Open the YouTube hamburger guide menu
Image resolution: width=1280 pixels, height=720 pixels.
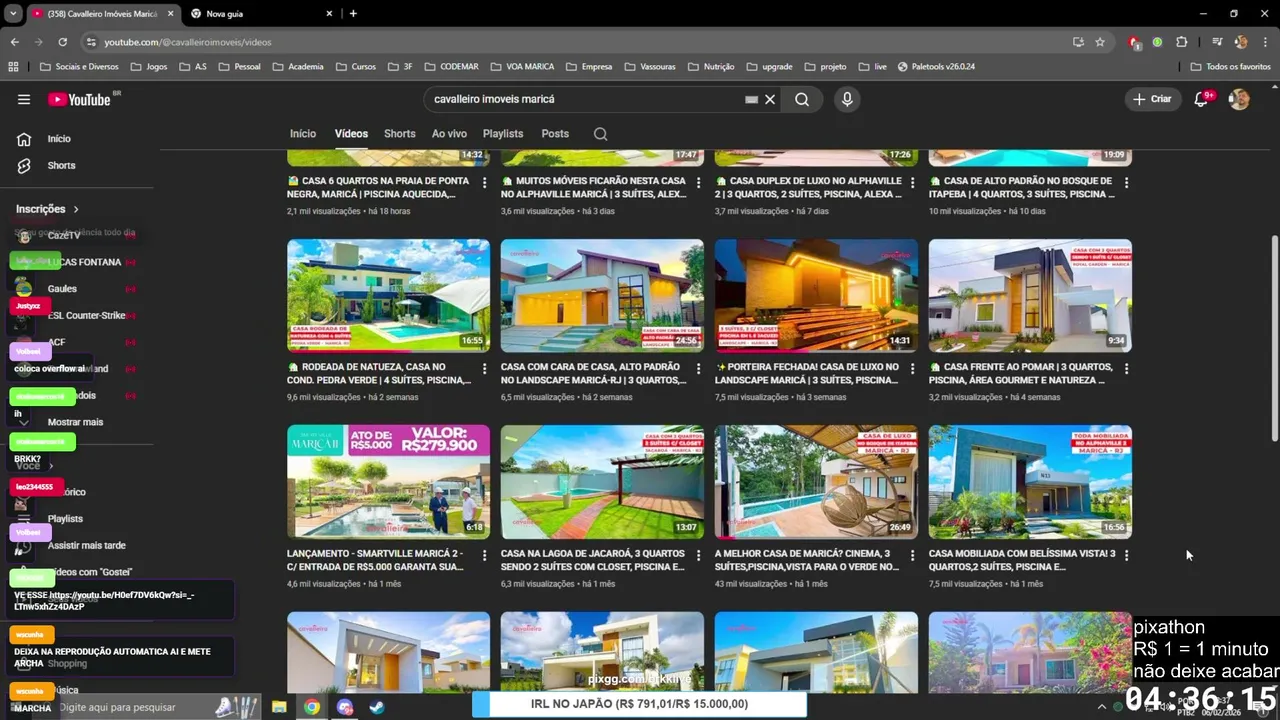click(24, 99)
